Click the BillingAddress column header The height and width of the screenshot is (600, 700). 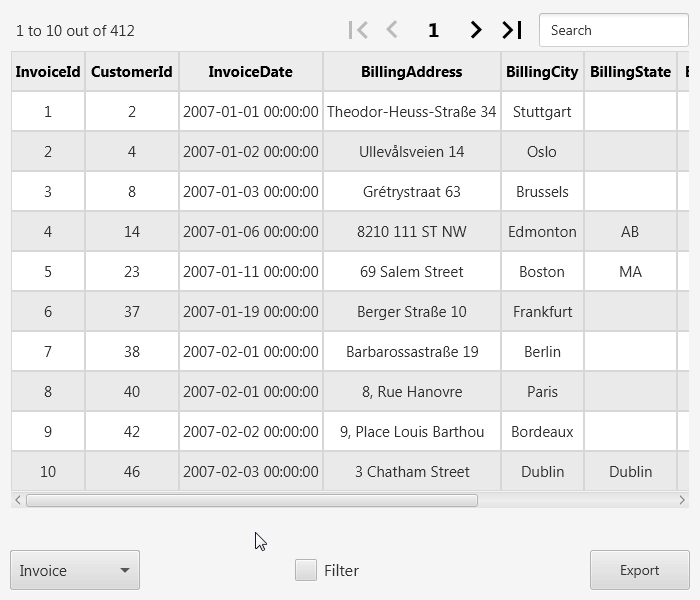click(x=412, y=72)
